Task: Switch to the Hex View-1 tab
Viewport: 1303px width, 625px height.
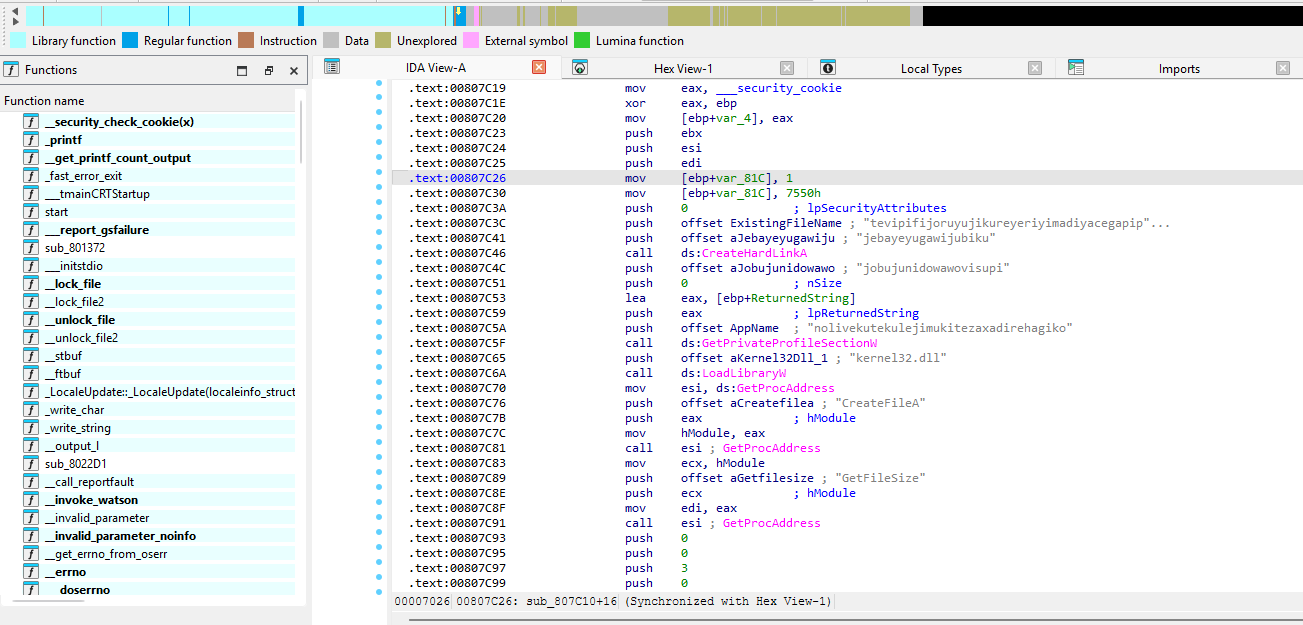Action: (x=682, y=68)
